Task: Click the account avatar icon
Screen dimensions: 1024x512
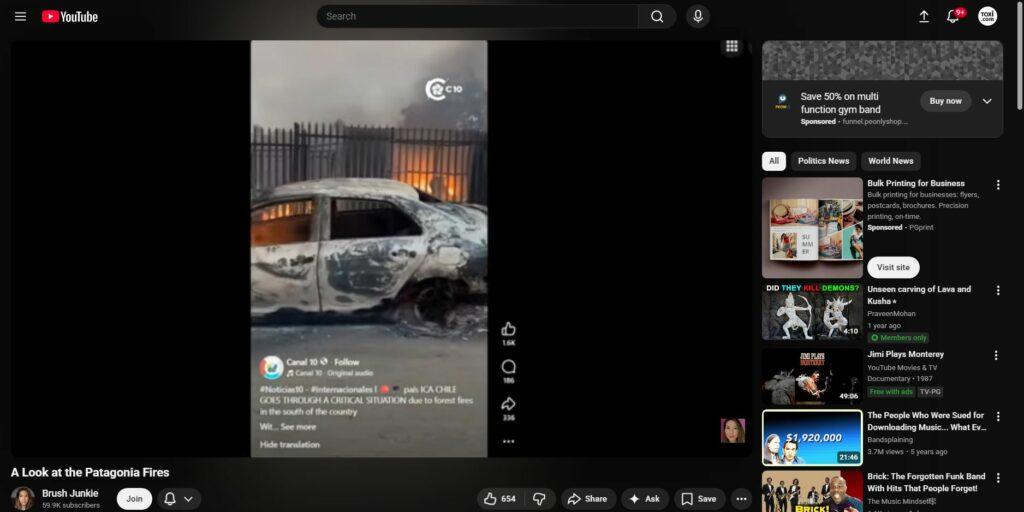Action: 987,16
